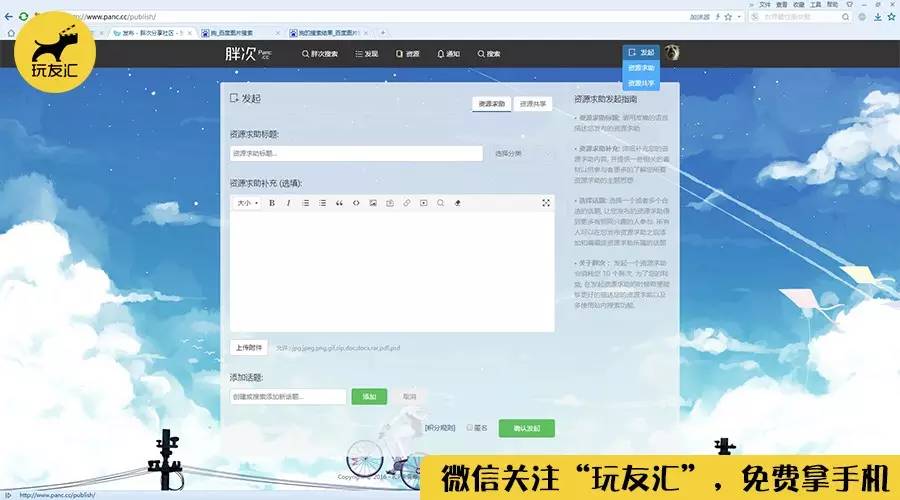Click the browser home icon
The height and width of the screenshot is (500, 900).
coord(10,33)
